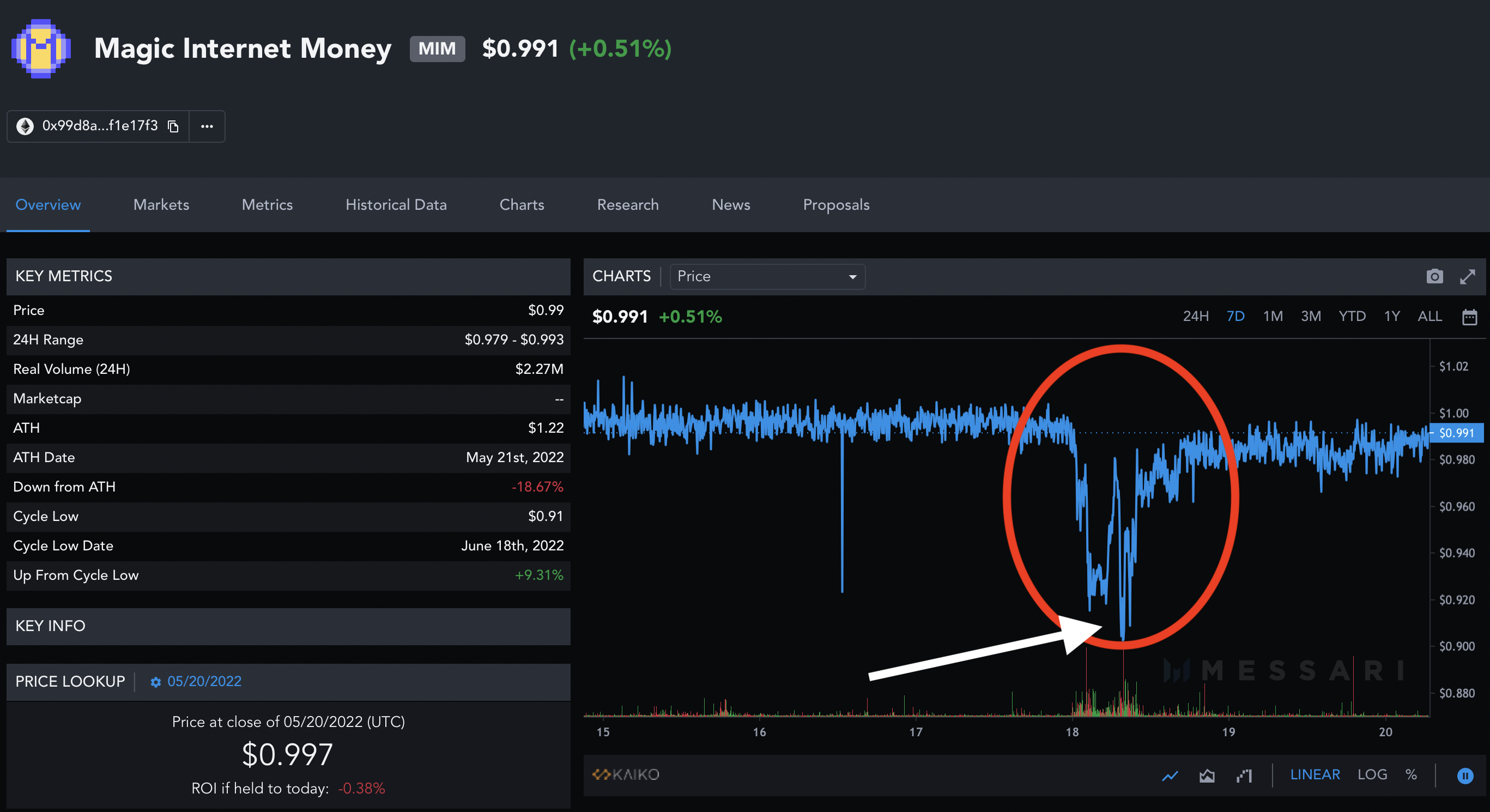Open the Price chart metric dropdown
1490x812 pixels.
(767, 276)
